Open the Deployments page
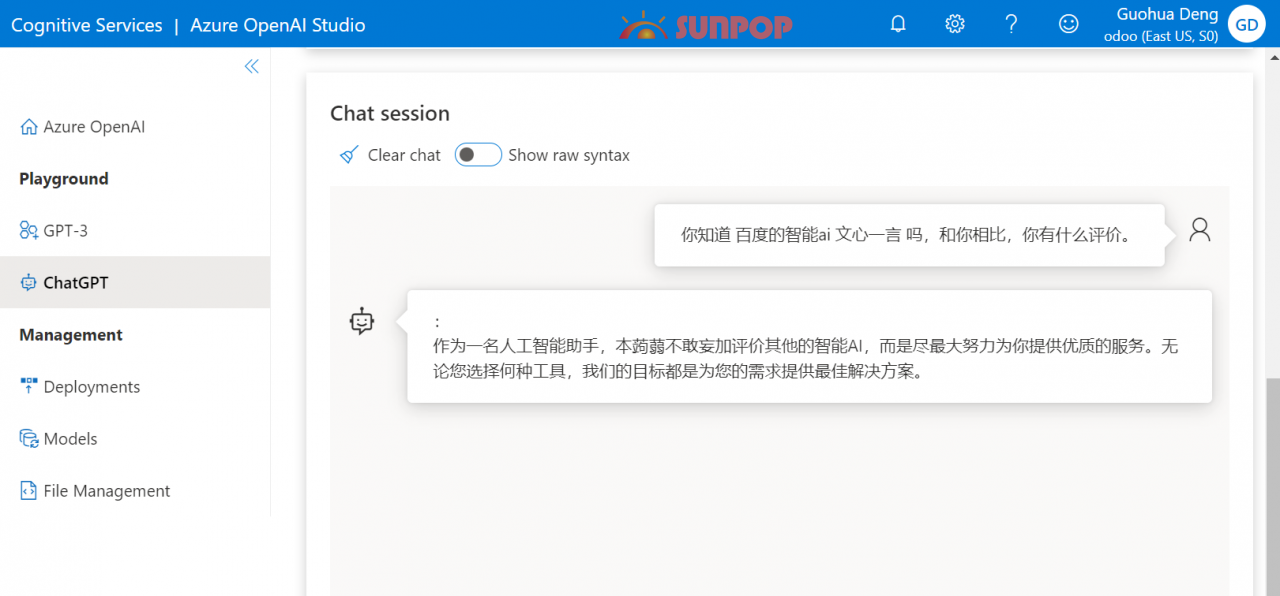The image size is (1280, 596). click(x=90, y=386)
